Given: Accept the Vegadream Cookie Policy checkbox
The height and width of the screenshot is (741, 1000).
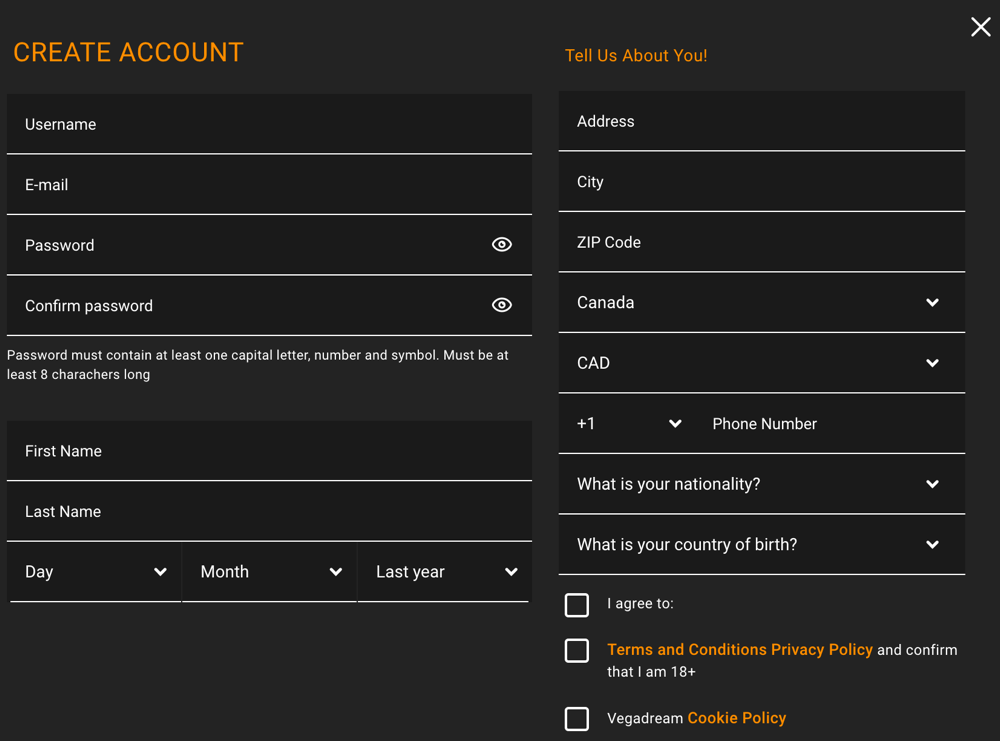Looking at the screenshot, I should pyautogui.click(x=577, y=719).
